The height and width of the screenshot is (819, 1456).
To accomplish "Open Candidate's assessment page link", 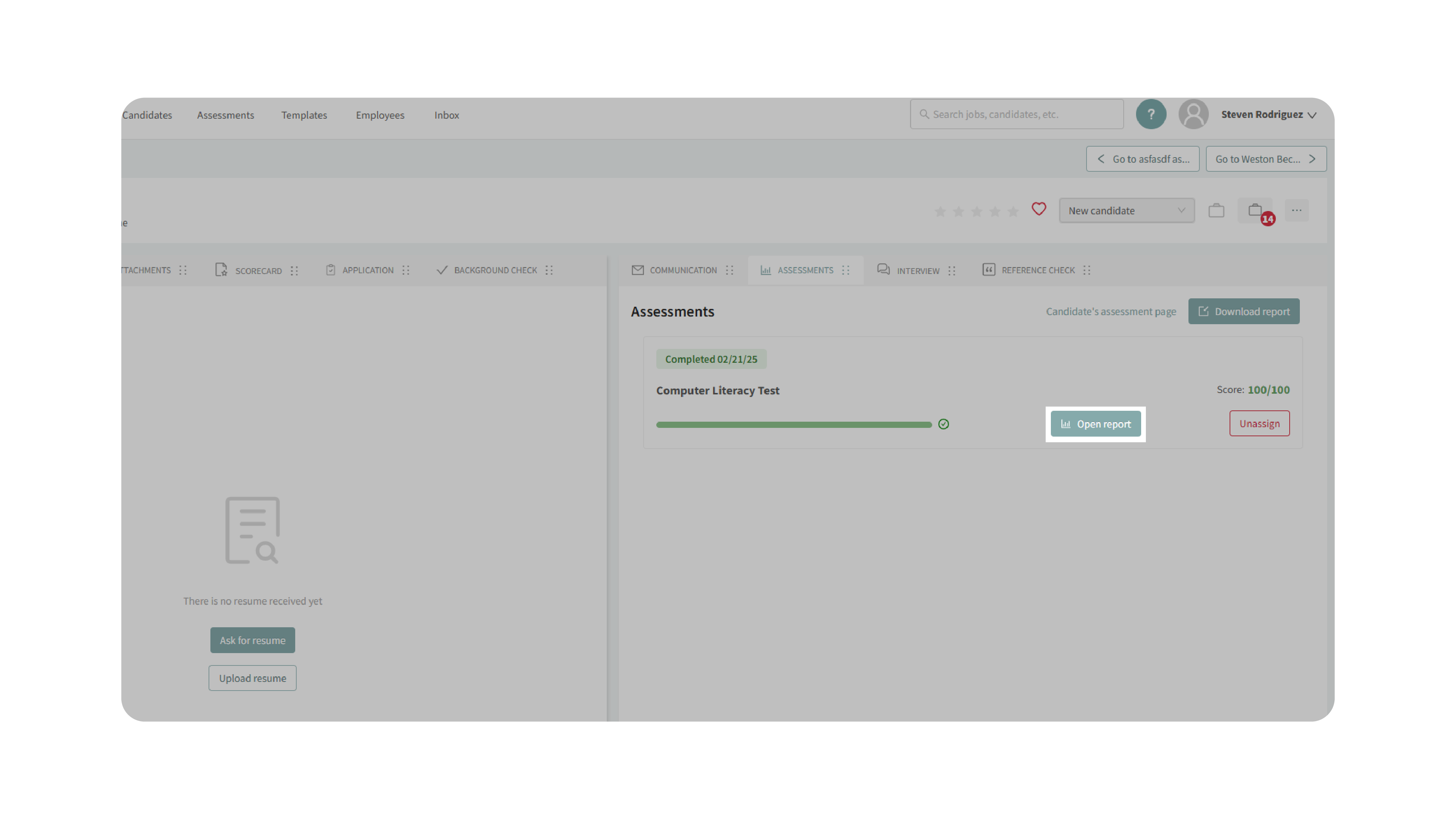I will pyautogui.click(x=1110, y=311).
